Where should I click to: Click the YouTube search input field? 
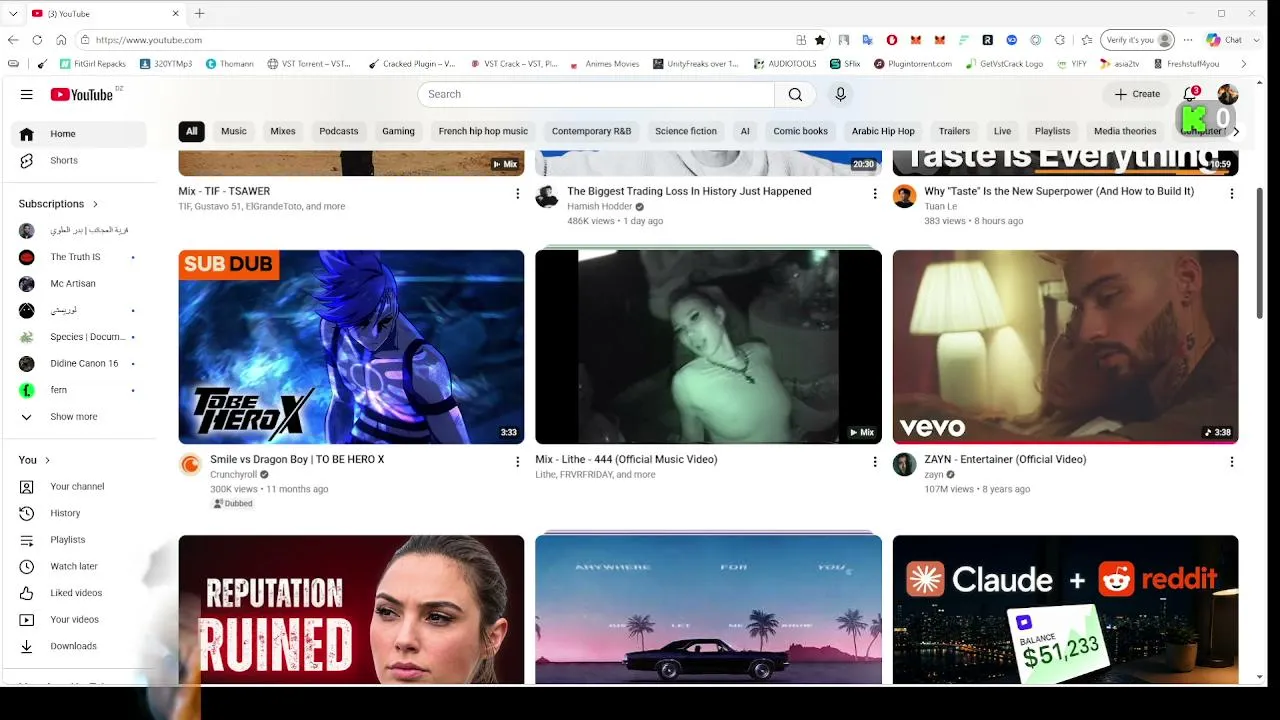(596, 94)
